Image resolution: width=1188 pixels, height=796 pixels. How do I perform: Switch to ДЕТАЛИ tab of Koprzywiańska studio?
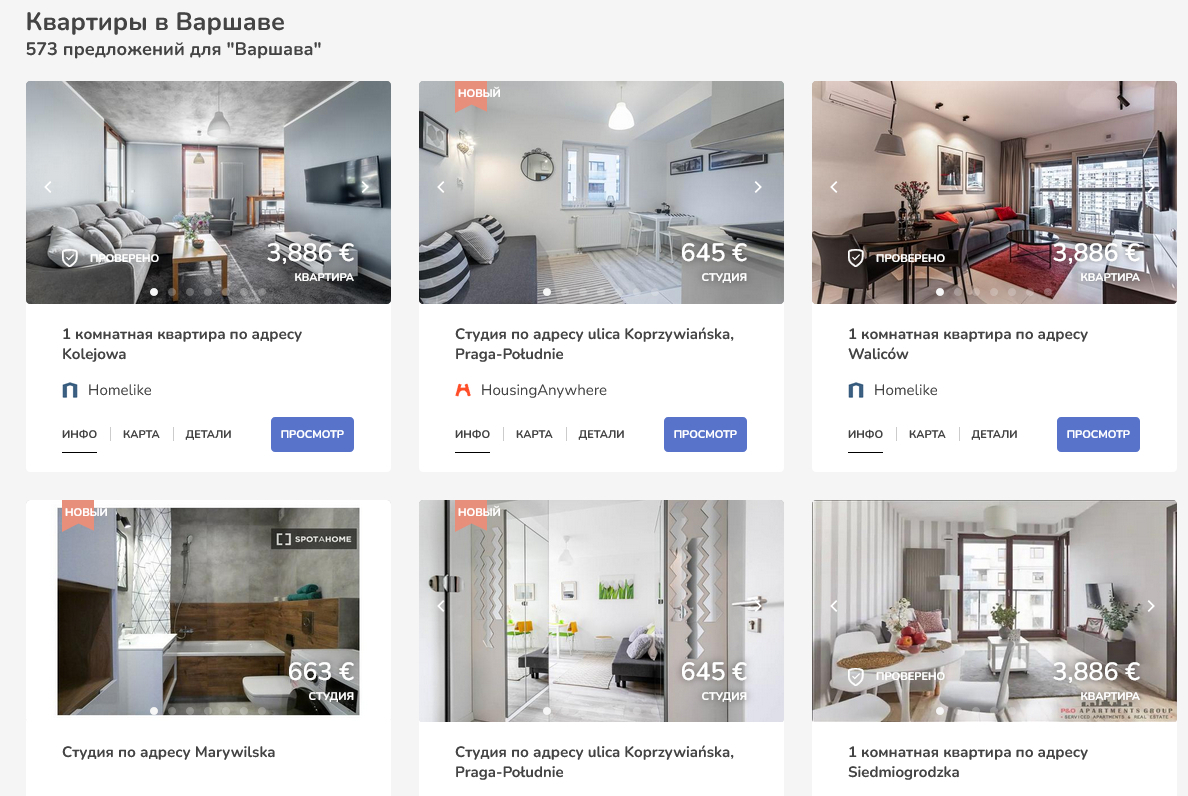click(x=601, y=434)
